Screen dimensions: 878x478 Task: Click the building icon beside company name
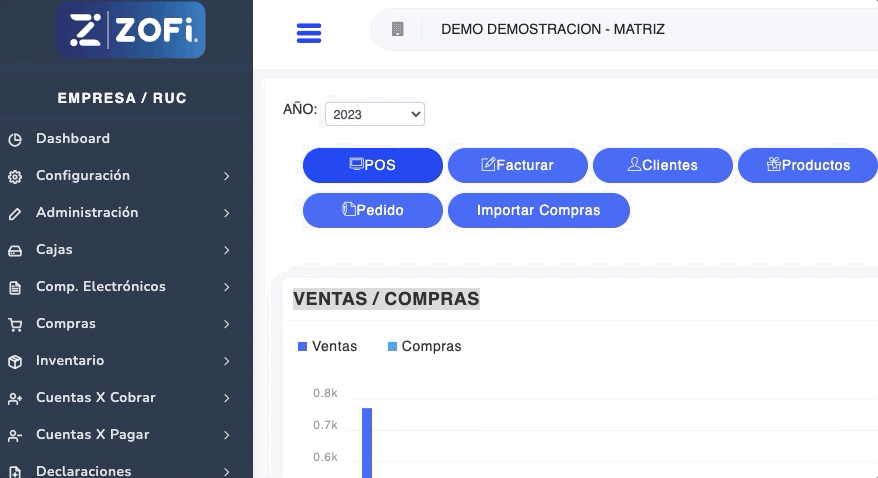point(398,29)
